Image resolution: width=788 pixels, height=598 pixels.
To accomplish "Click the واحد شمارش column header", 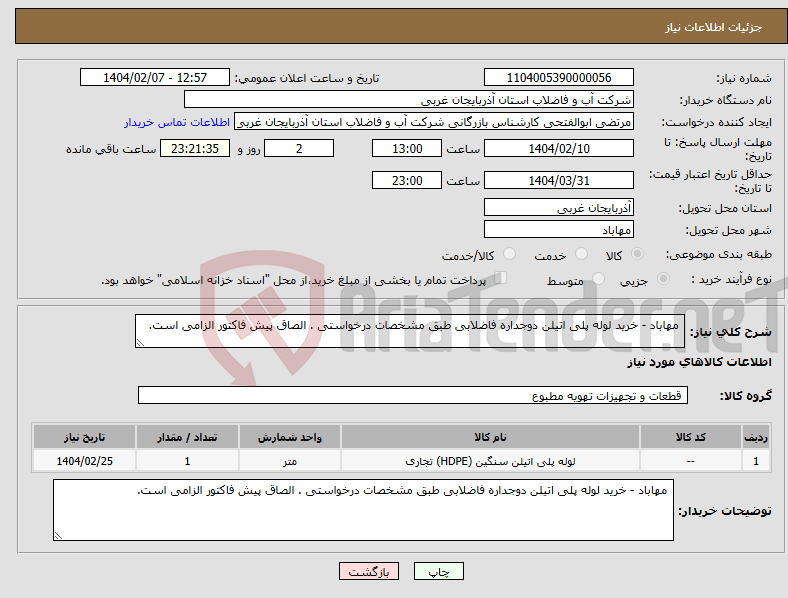I will click(290, 437).
